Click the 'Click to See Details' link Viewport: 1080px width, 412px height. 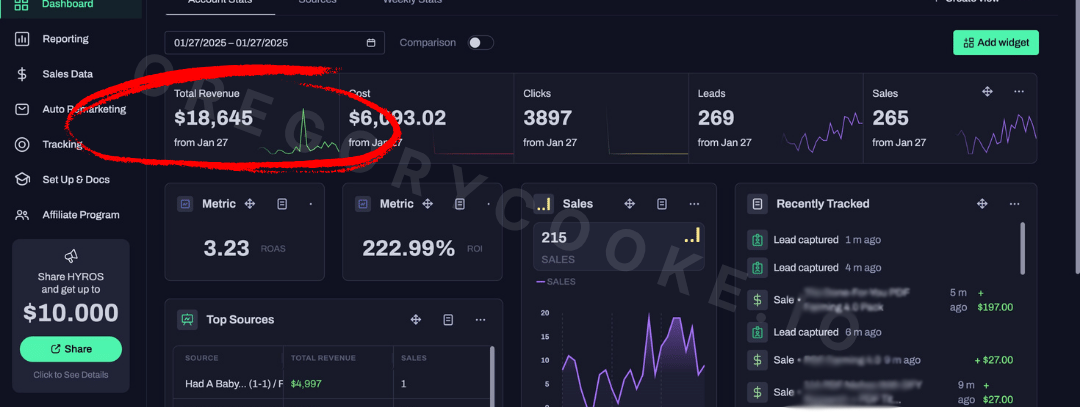click(x=71, y=375)
